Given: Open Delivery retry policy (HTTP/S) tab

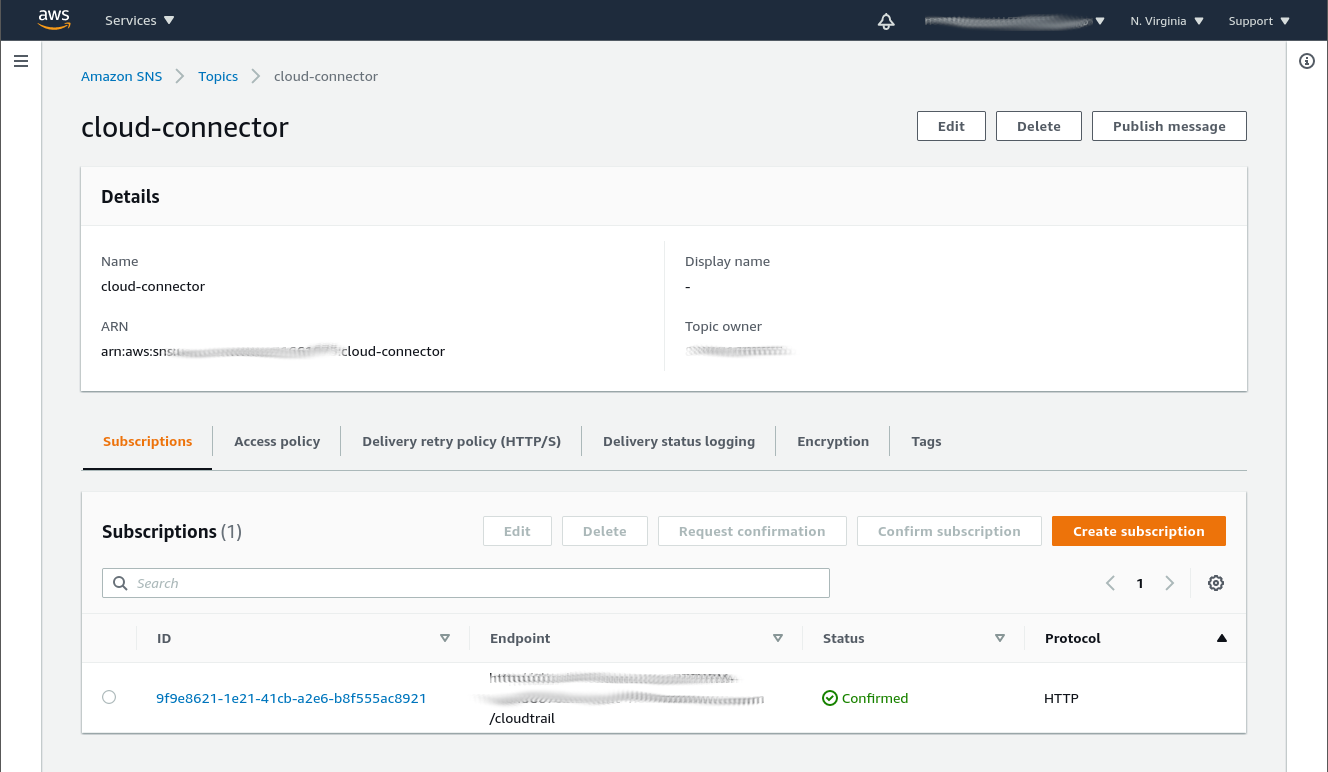Looking at the screenshot, I should 462,441.
